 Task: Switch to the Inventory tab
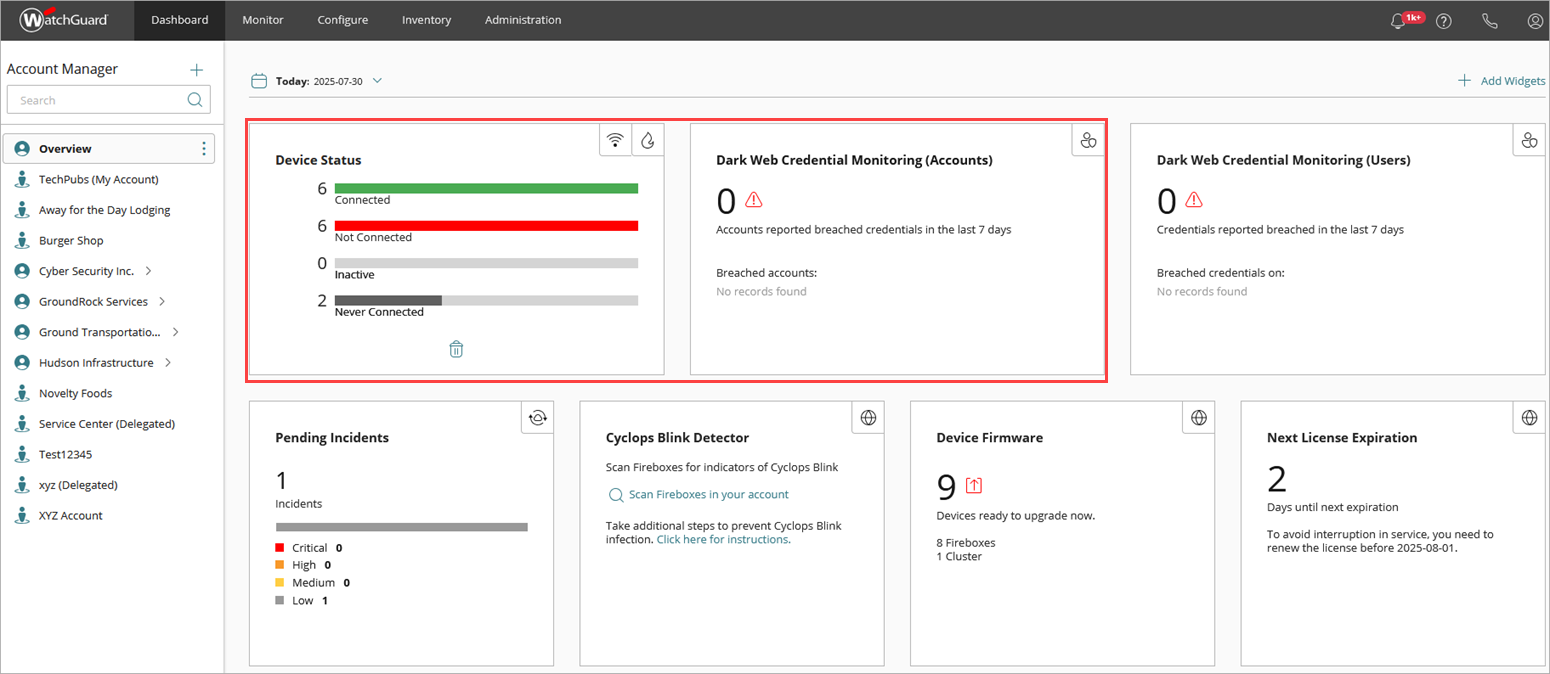(426, 20)
